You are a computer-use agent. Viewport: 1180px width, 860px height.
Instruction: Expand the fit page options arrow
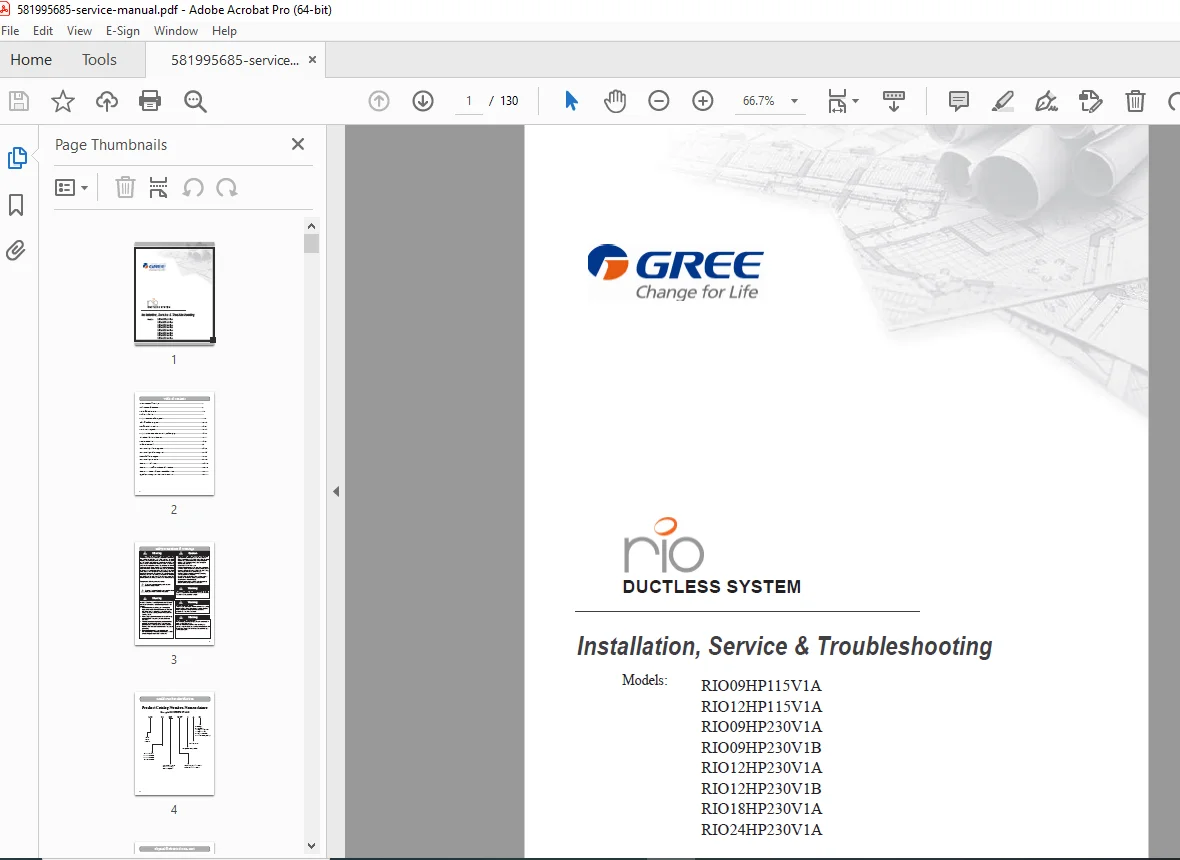point(856,101)
